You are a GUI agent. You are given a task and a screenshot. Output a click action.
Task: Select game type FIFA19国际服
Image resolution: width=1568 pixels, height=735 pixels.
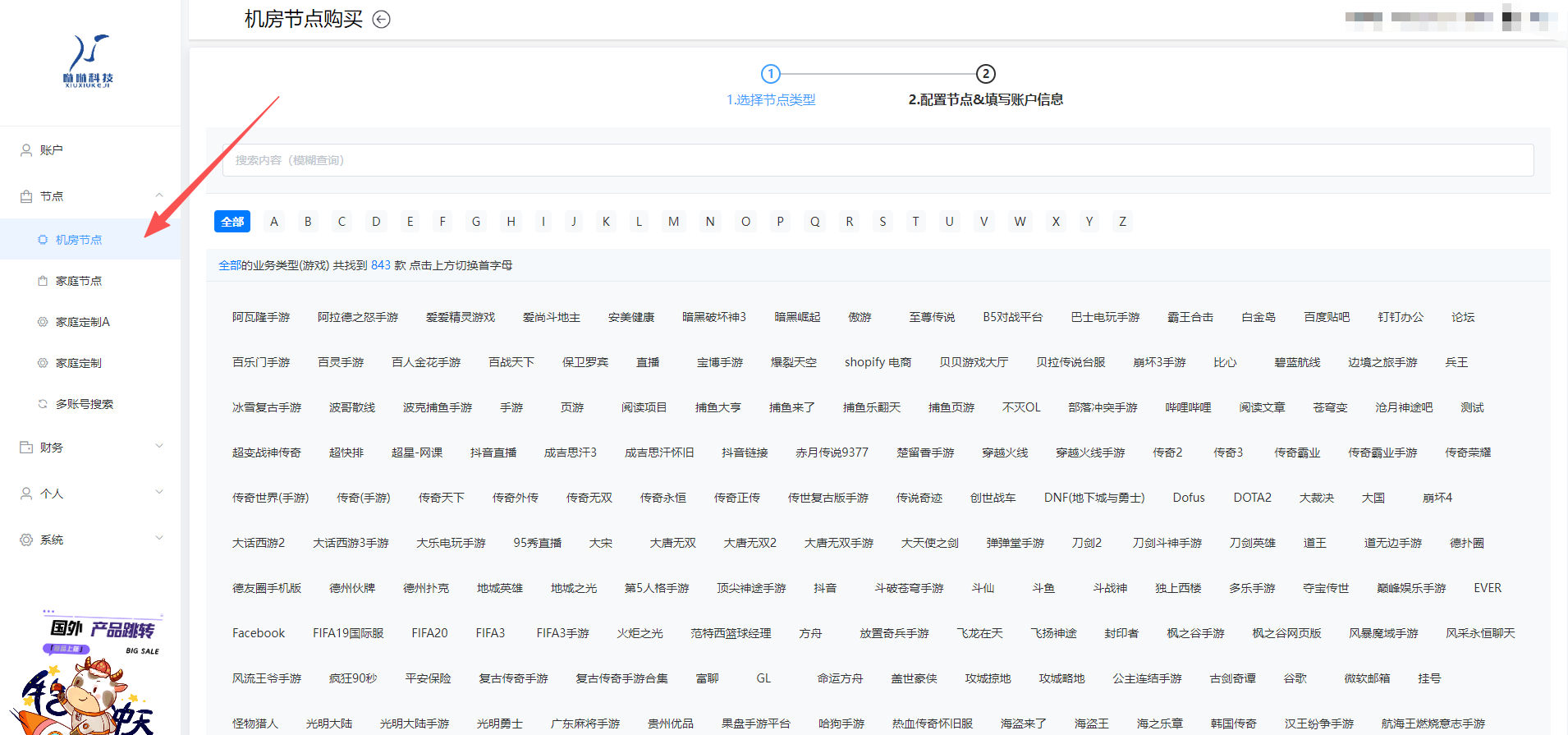coord(348,633)
